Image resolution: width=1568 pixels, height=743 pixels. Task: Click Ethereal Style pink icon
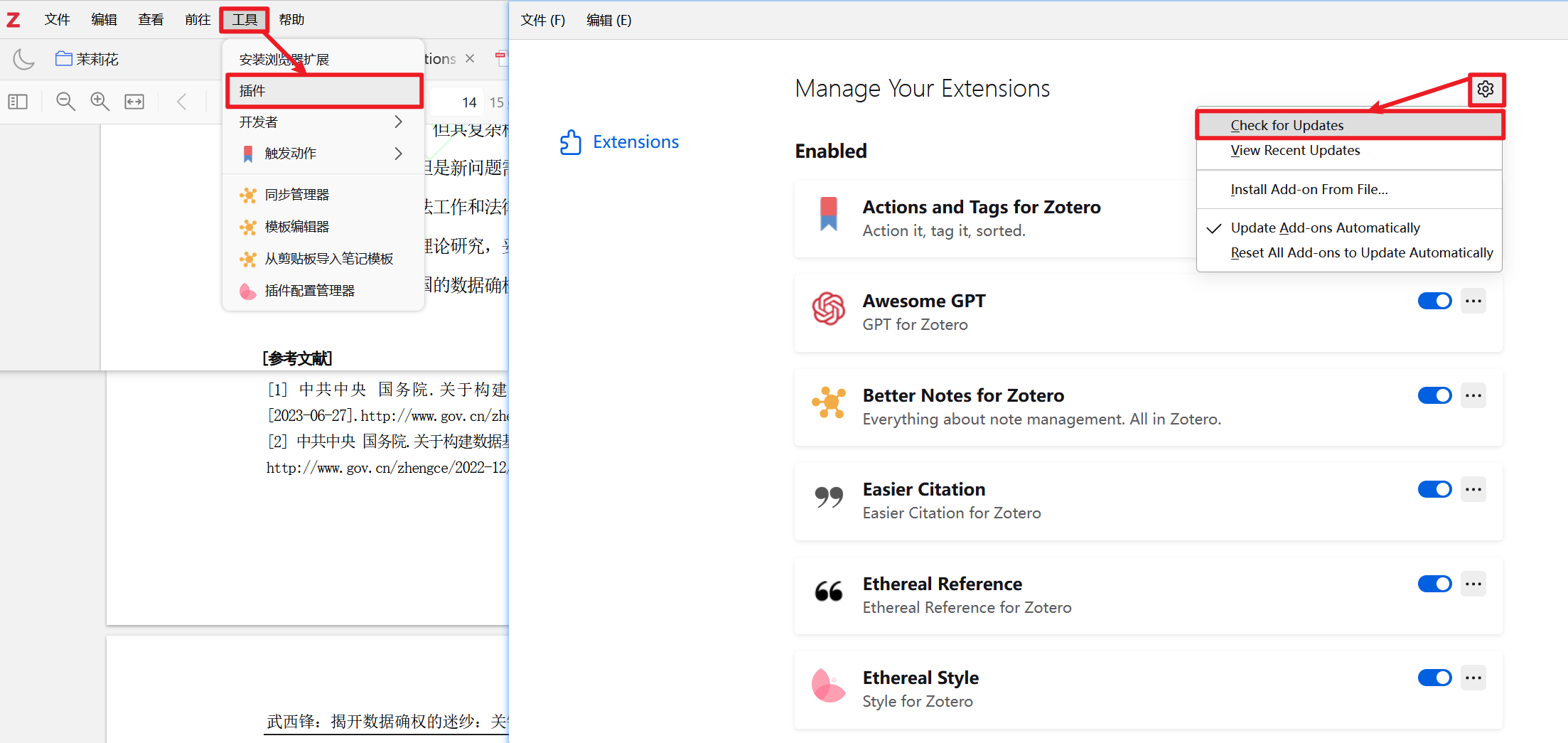[x=829, y=685]
